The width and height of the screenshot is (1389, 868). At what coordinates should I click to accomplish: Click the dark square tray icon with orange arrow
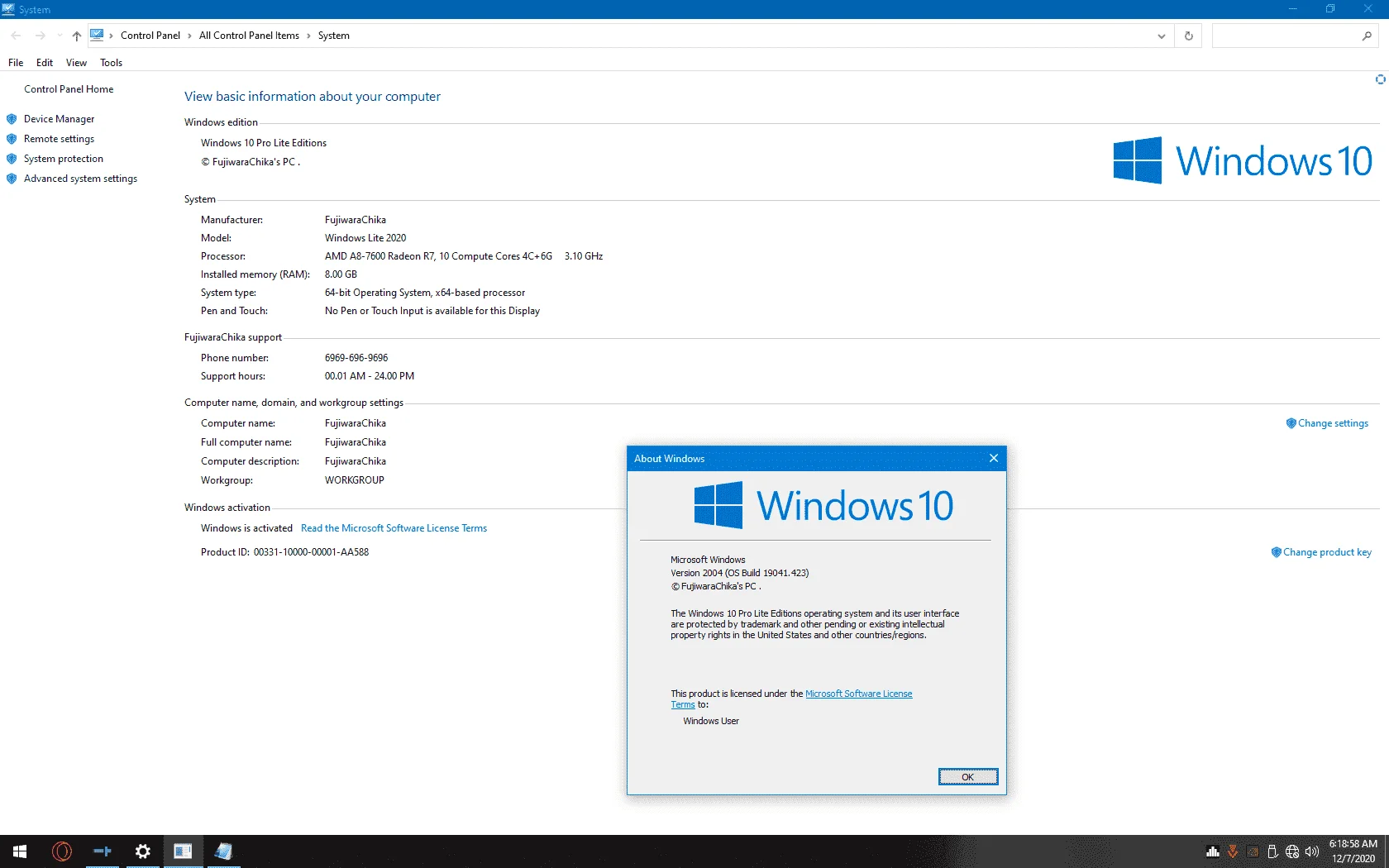click(1253, 851)
